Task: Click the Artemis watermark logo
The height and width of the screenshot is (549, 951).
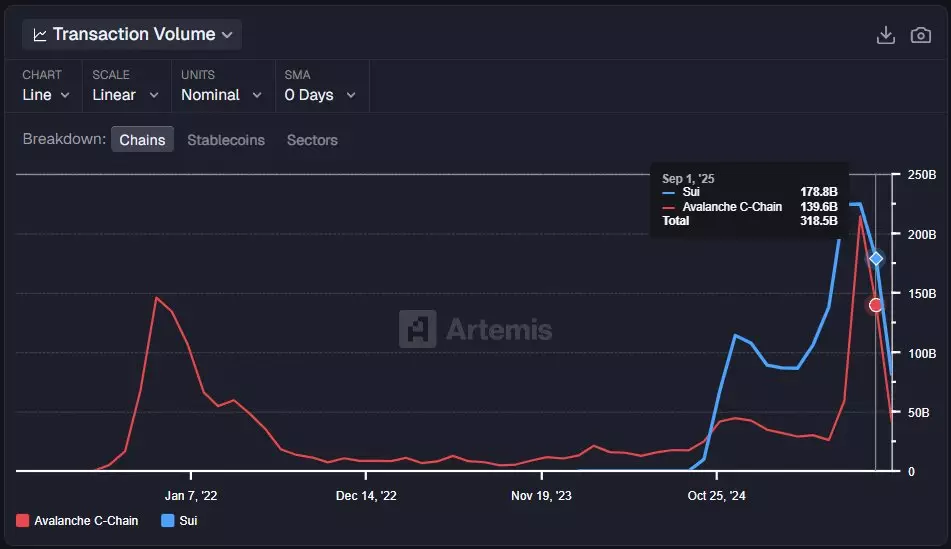Action: [416, 329]
